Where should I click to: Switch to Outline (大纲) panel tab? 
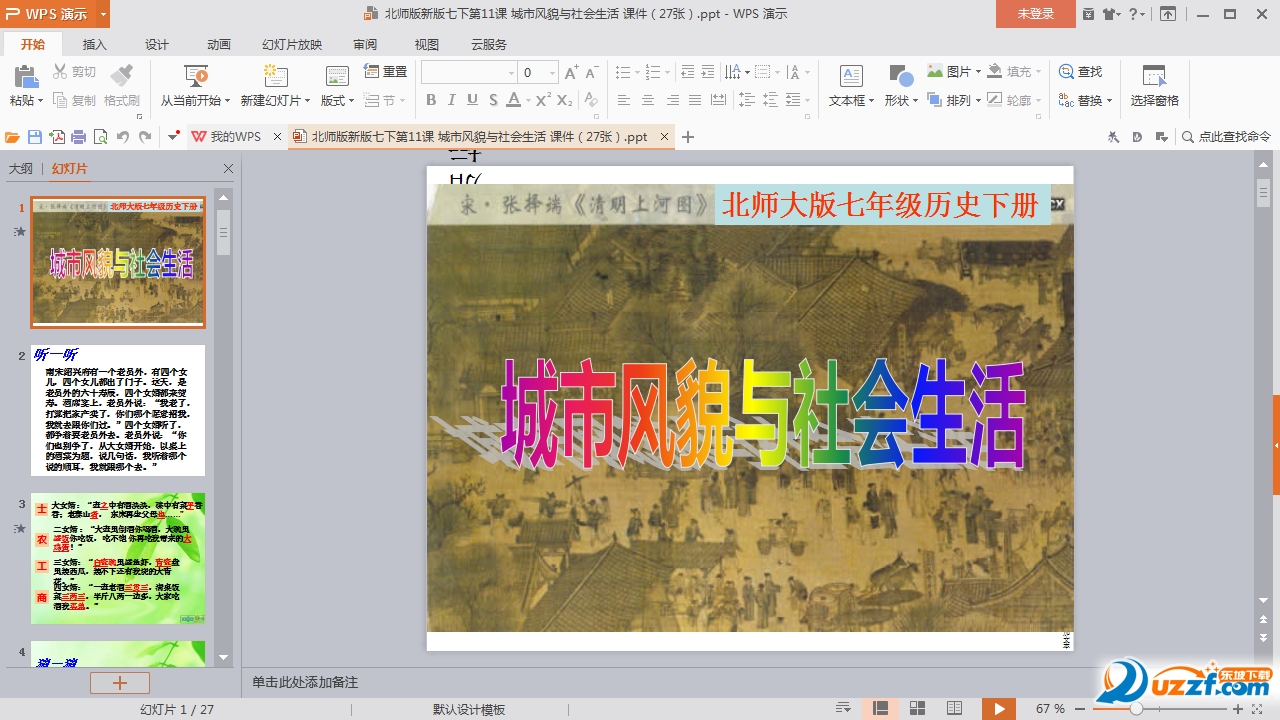click(x=20, y=169)
